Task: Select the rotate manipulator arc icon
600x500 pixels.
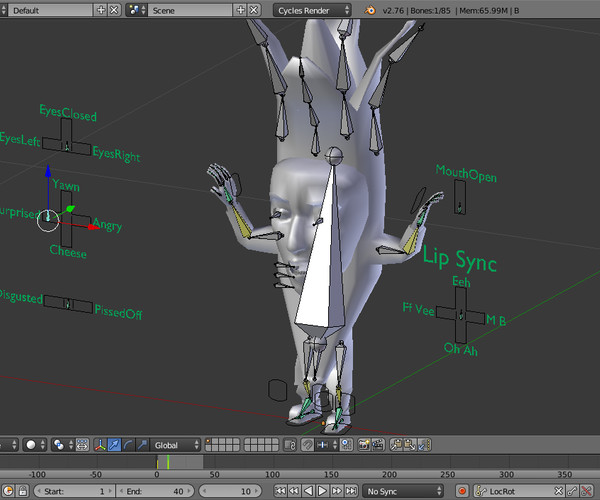Action: click(129, 444)
